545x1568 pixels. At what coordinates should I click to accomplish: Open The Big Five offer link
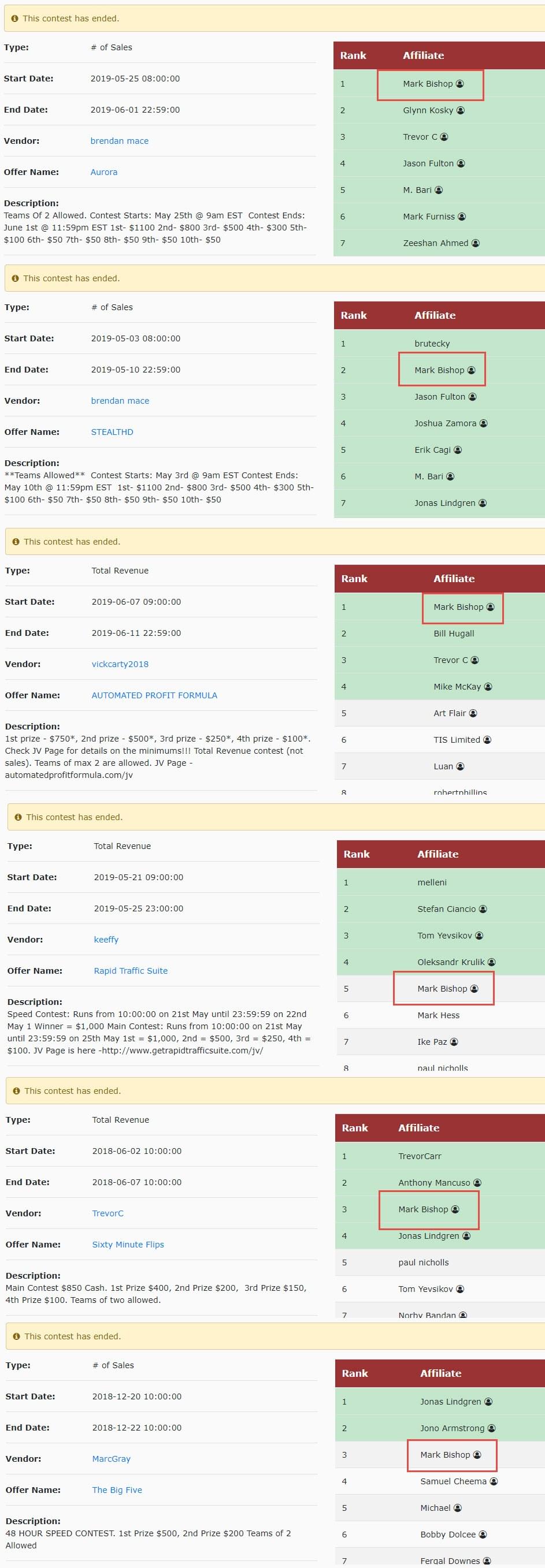[117, 1489]
